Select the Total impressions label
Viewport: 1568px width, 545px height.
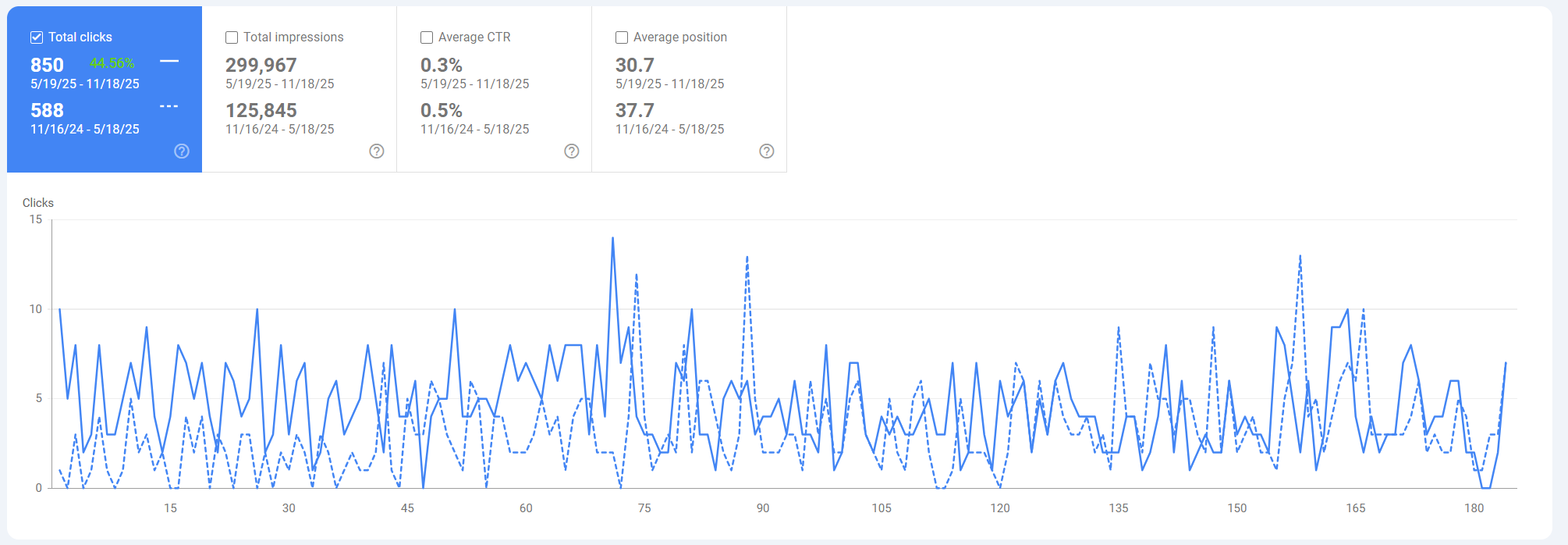(x=293, y=37)
